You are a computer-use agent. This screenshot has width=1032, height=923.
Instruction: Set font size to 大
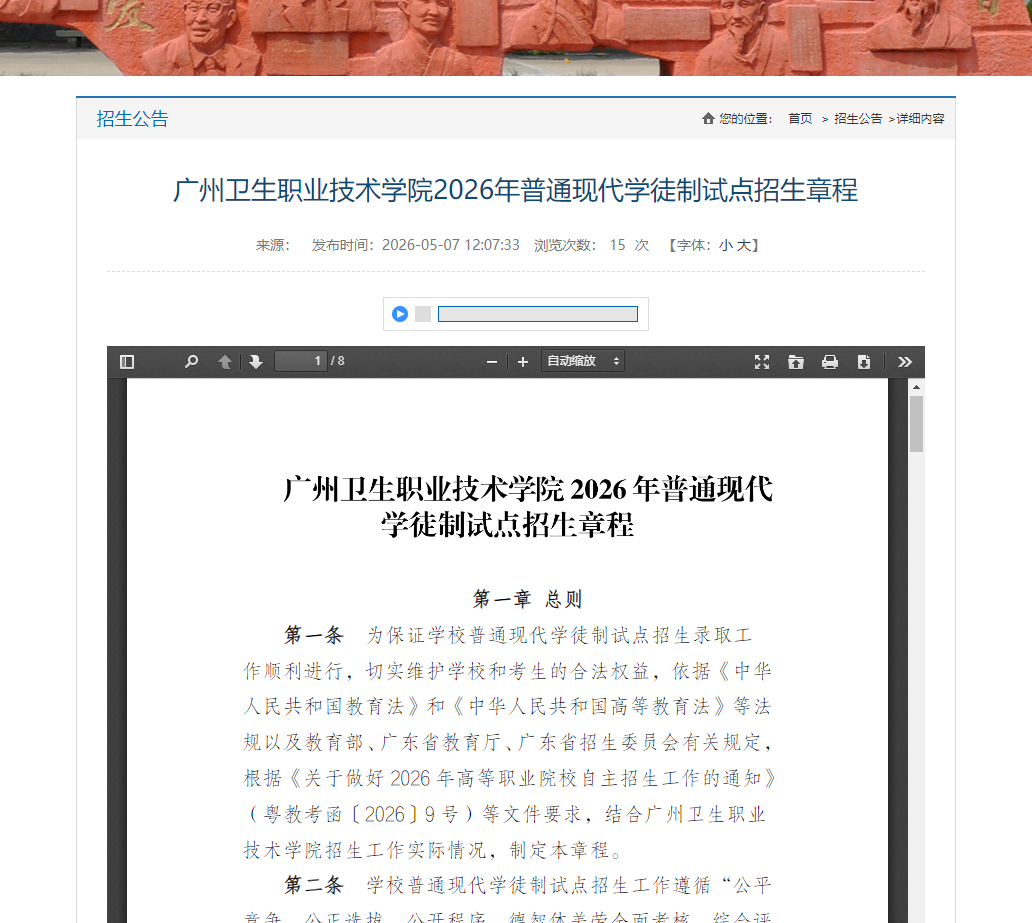(743, 246)
